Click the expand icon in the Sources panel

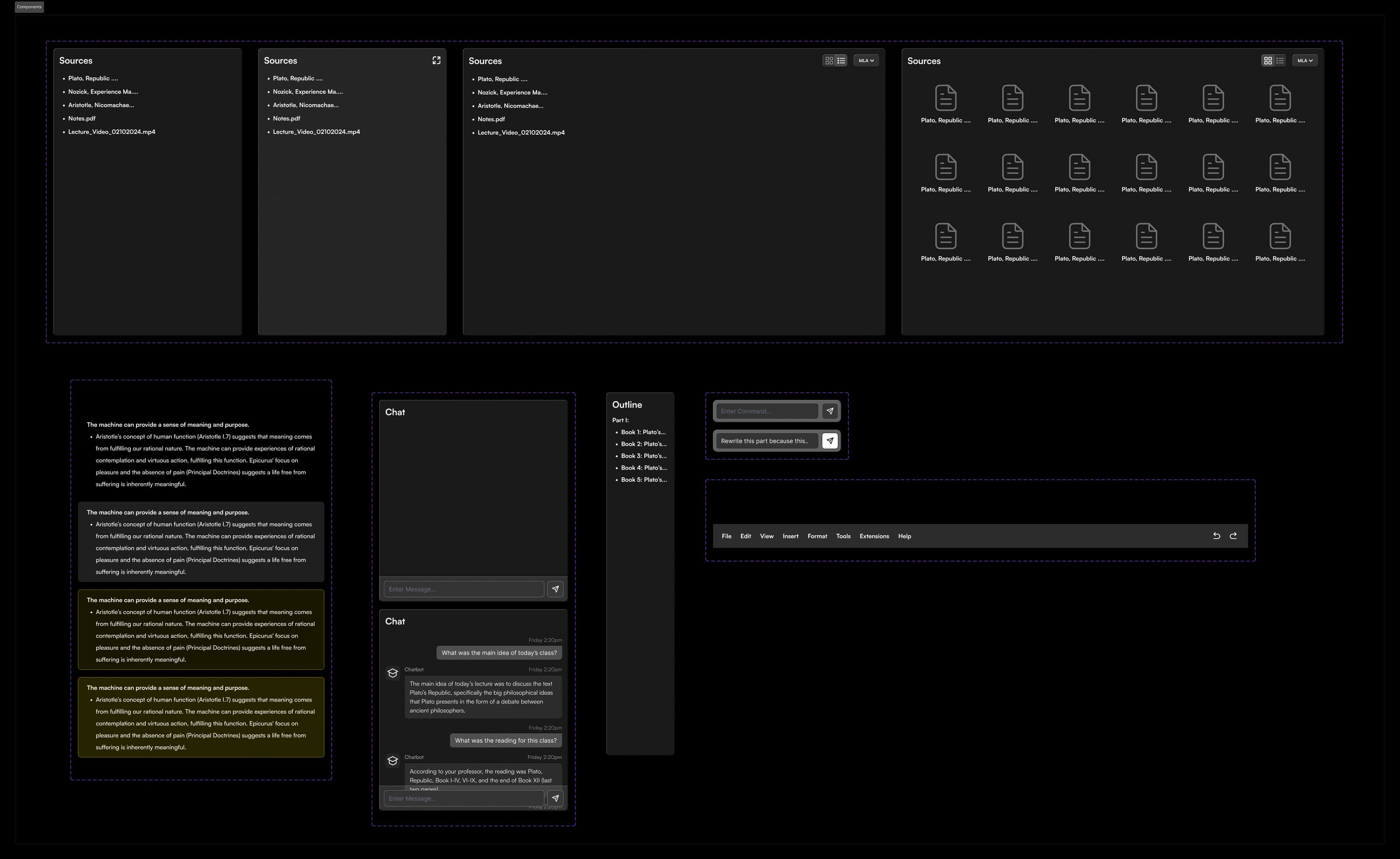tap(436, 60)
